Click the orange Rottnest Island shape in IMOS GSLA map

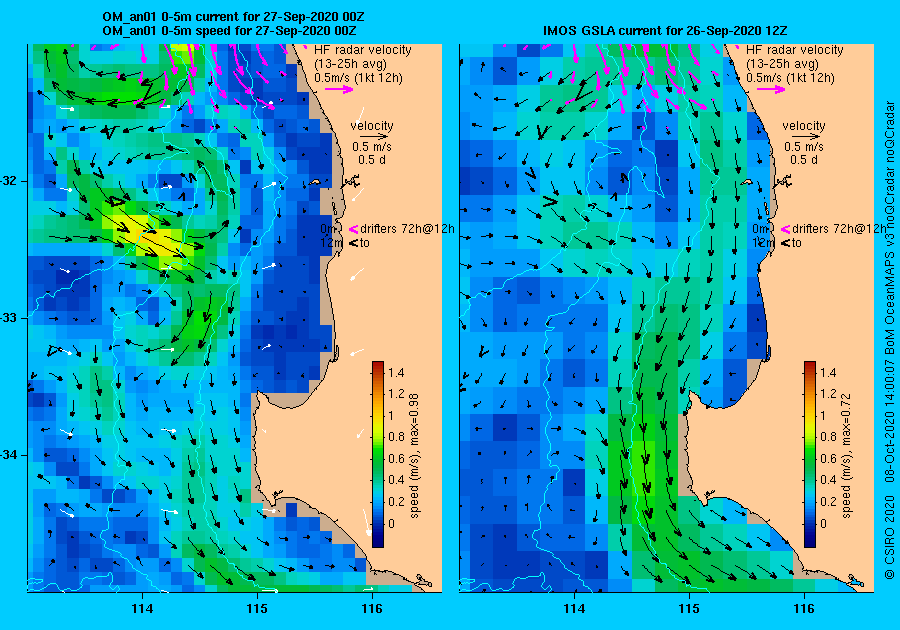tap(746, 182)
